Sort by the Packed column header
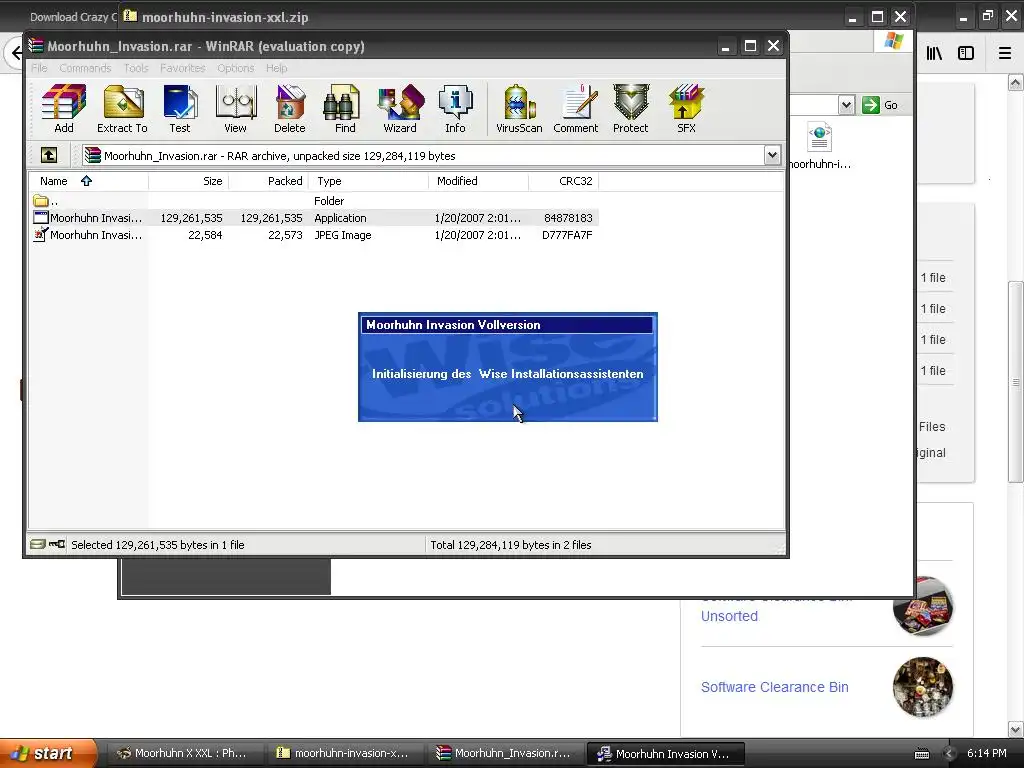Viewport: 1024px width, 768px height. pyautogui.click(x=269, y=181)
